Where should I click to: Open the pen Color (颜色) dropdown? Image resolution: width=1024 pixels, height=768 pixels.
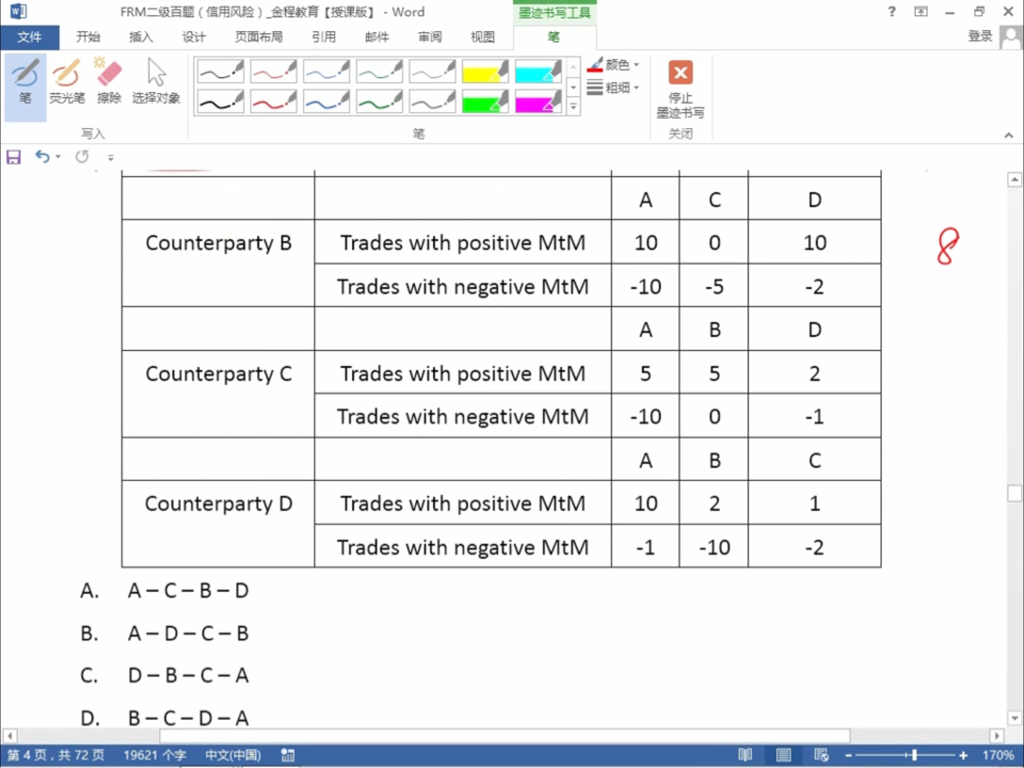(x=613, y=65)
